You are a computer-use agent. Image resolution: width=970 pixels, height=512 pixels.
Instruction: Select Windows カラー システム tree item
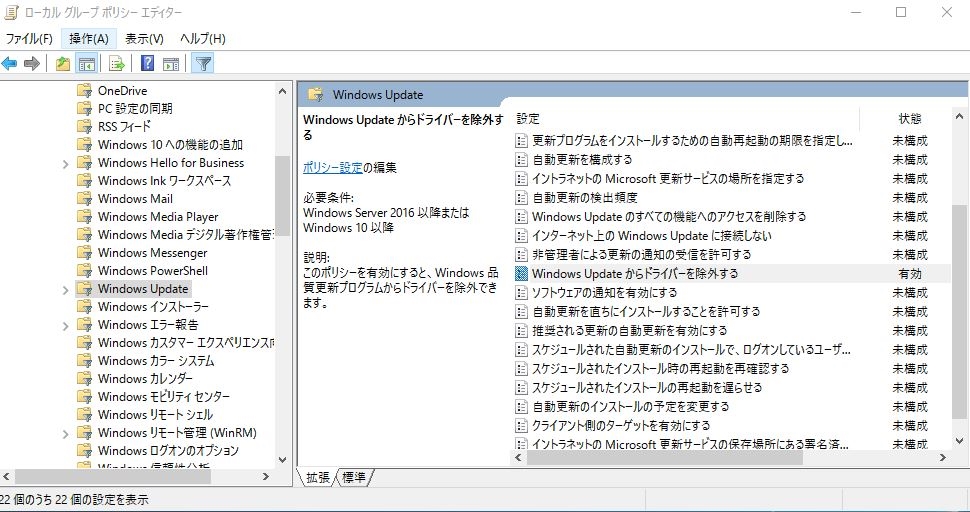pos(156,361)
